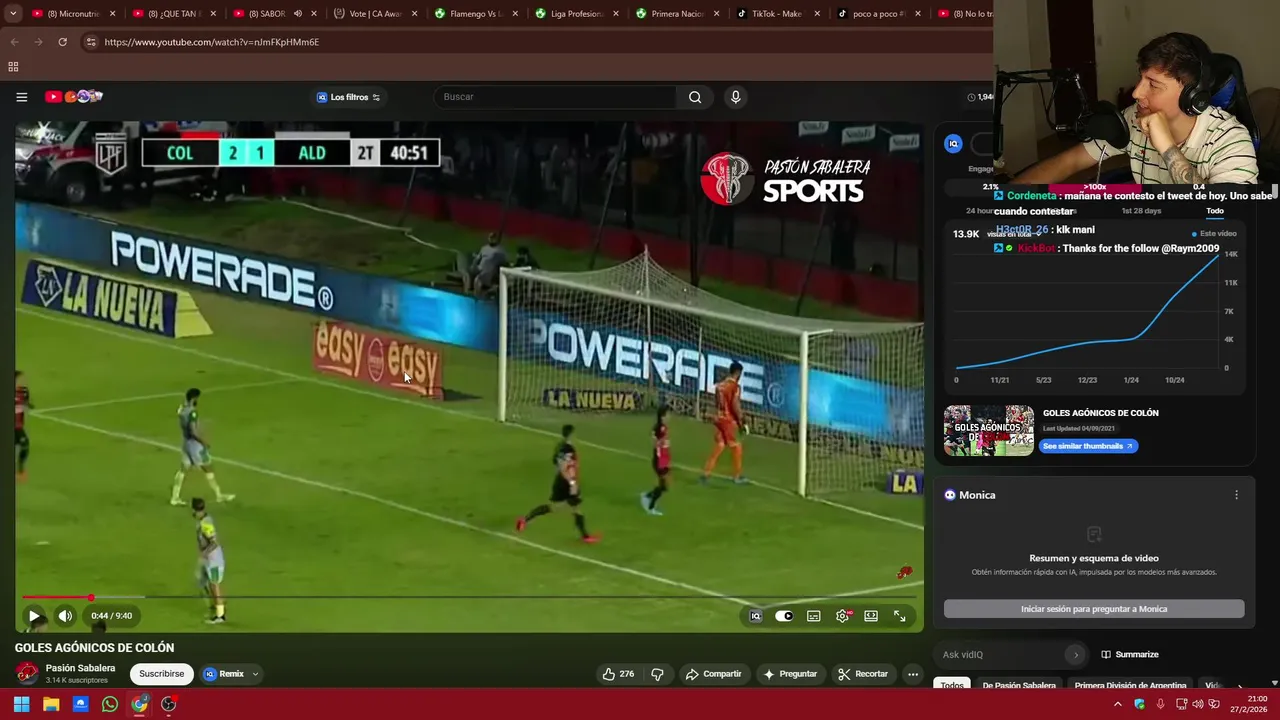Switch to the Vote | CA Awards tab

coord(375,14)
